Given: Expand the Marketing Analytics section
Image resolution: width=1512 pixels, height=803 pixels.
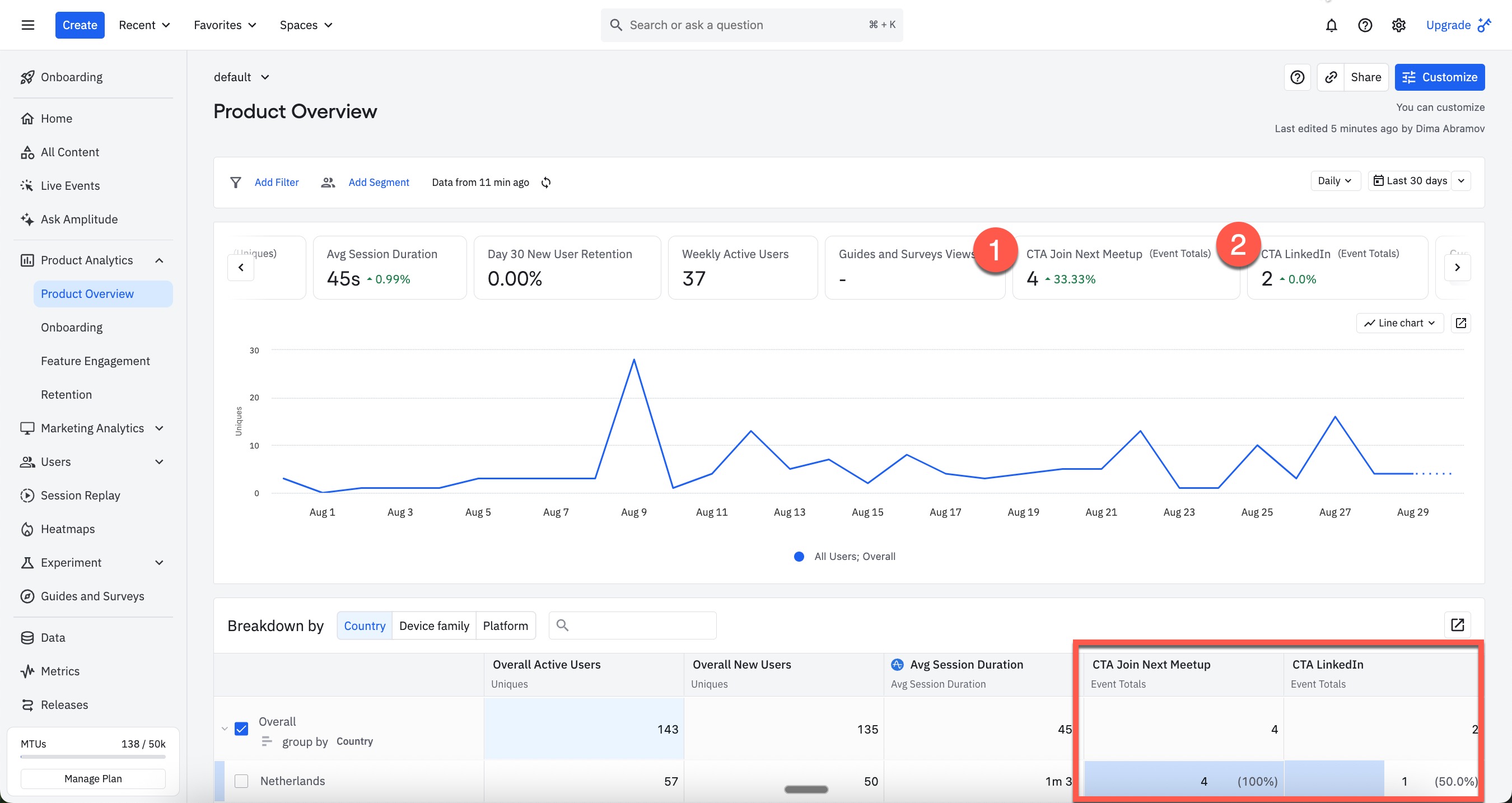Looking at the screenshot, I should 93,428.
